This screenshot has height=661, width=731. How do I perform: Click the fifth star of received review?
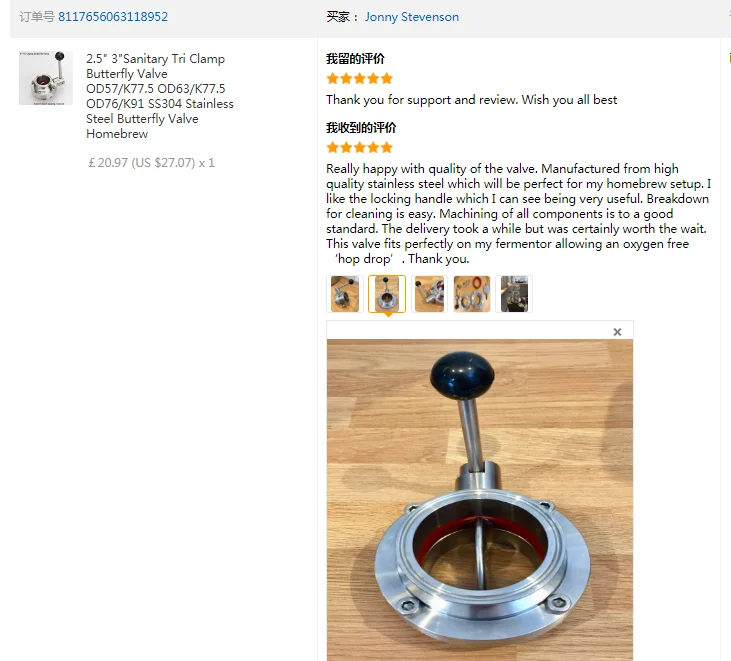pyautogui.click(x=386, y=148)
